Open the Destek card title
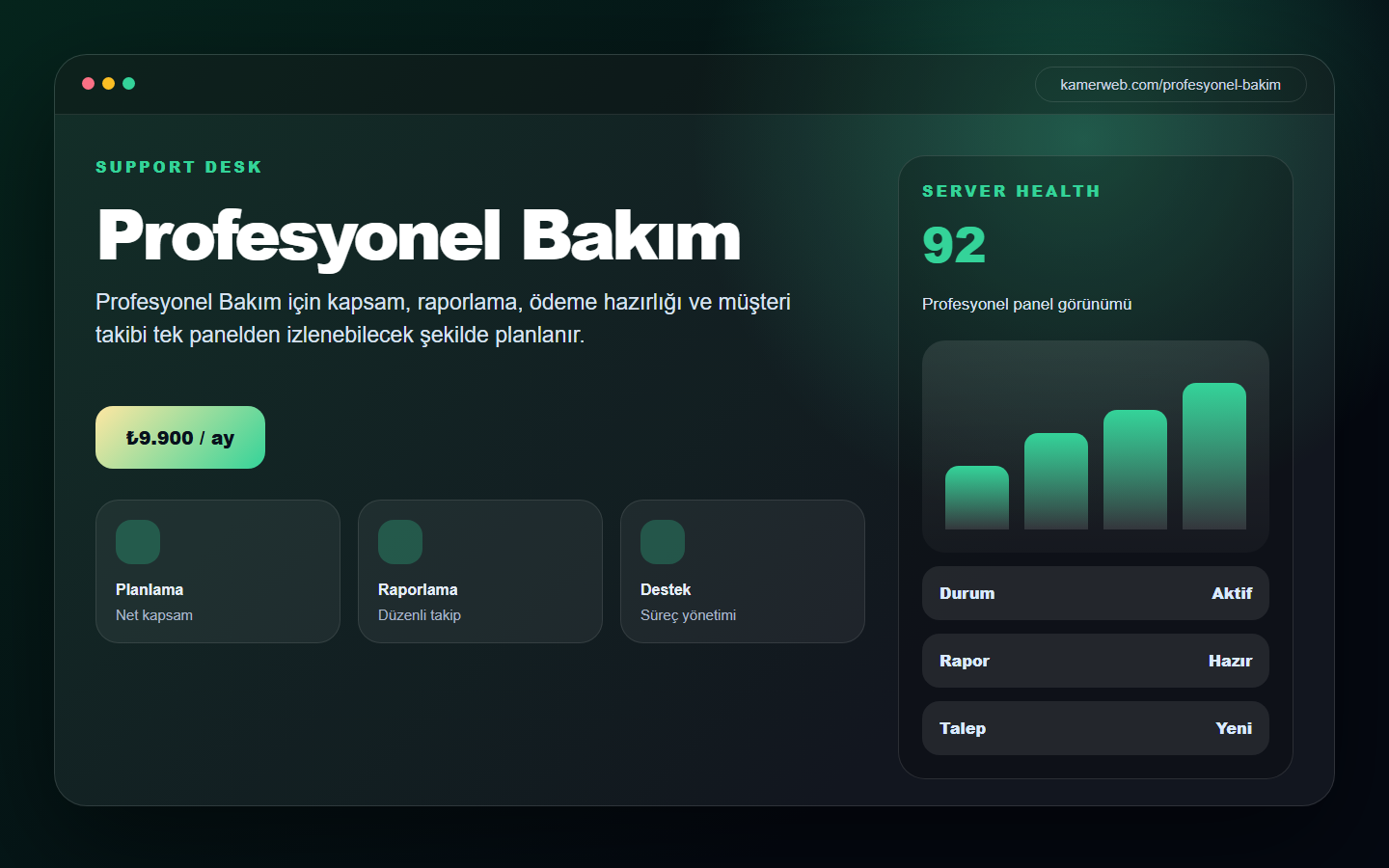Screen dimensions: 1389x868 coord(666,589)
